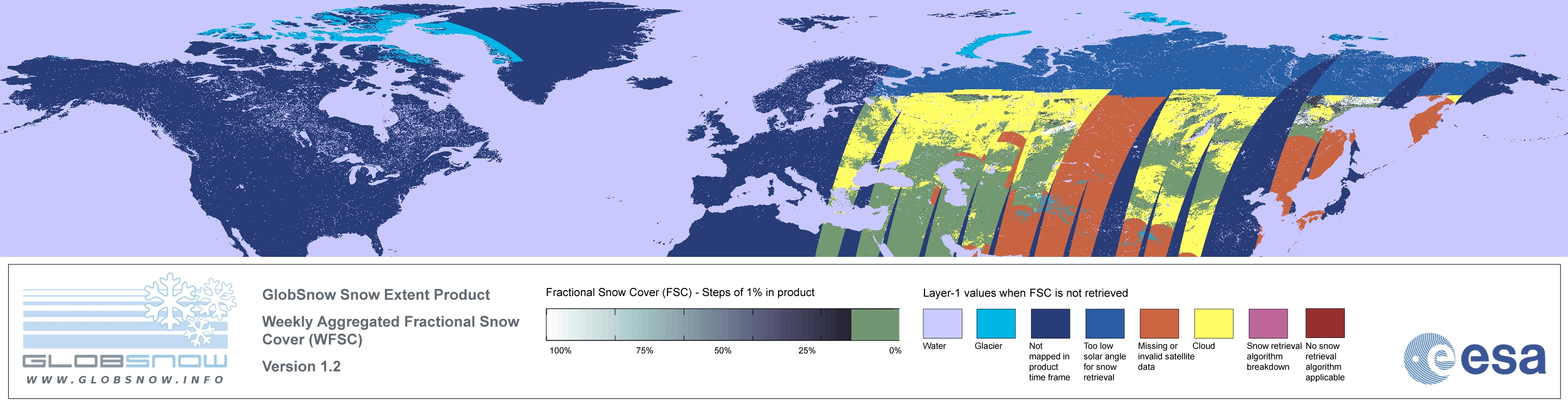This screenshot has width=1568, height=406.
Task: Click the 'Snow retrieval algorithm breakdown' pink swatch
Action: click(1268, 323)
